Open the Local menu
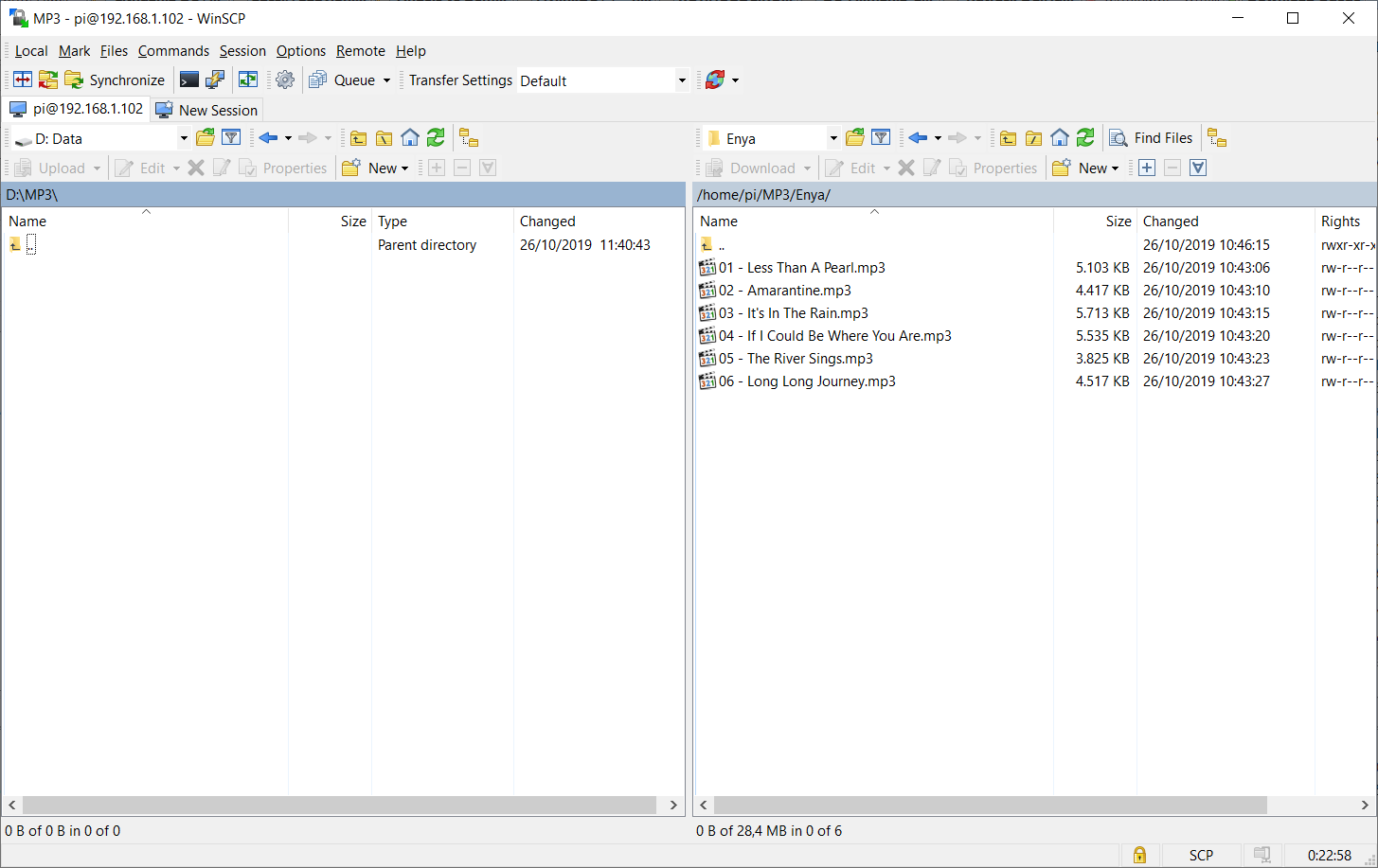1378x868 pixels. [31, 51]
